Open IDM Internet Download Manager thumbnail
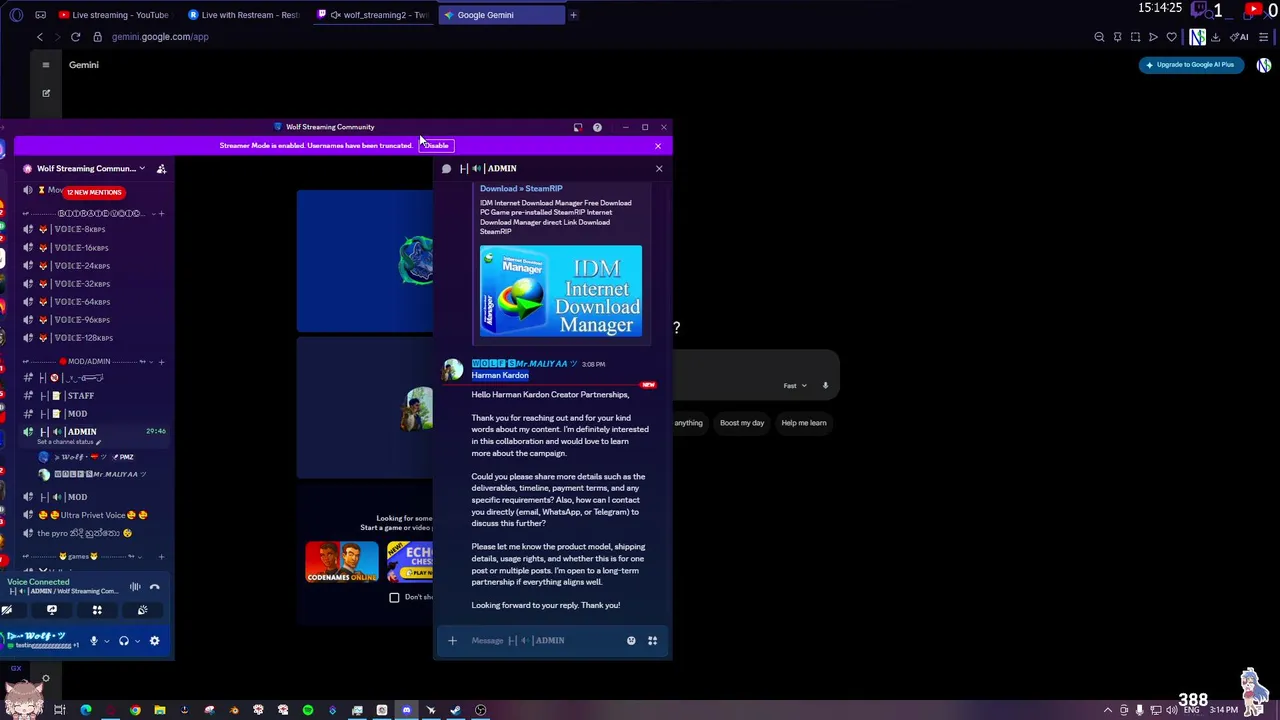The image size is (1280, 720). coord(561,291)
